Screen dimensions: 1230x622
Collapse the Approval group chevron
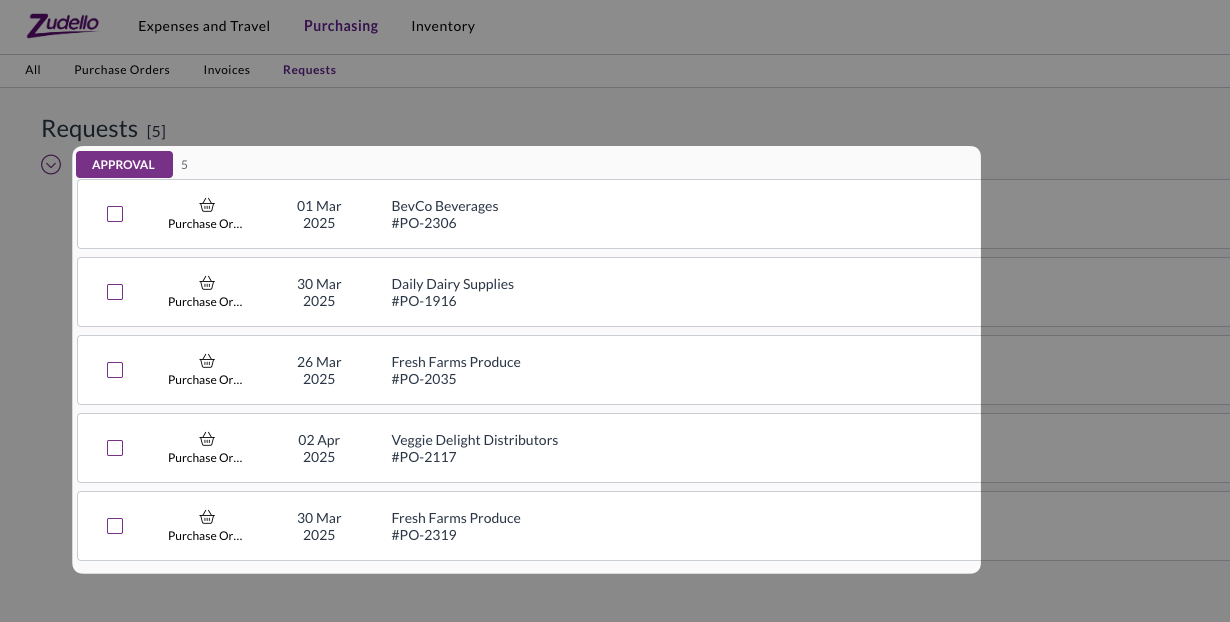(x=51, y=165)
